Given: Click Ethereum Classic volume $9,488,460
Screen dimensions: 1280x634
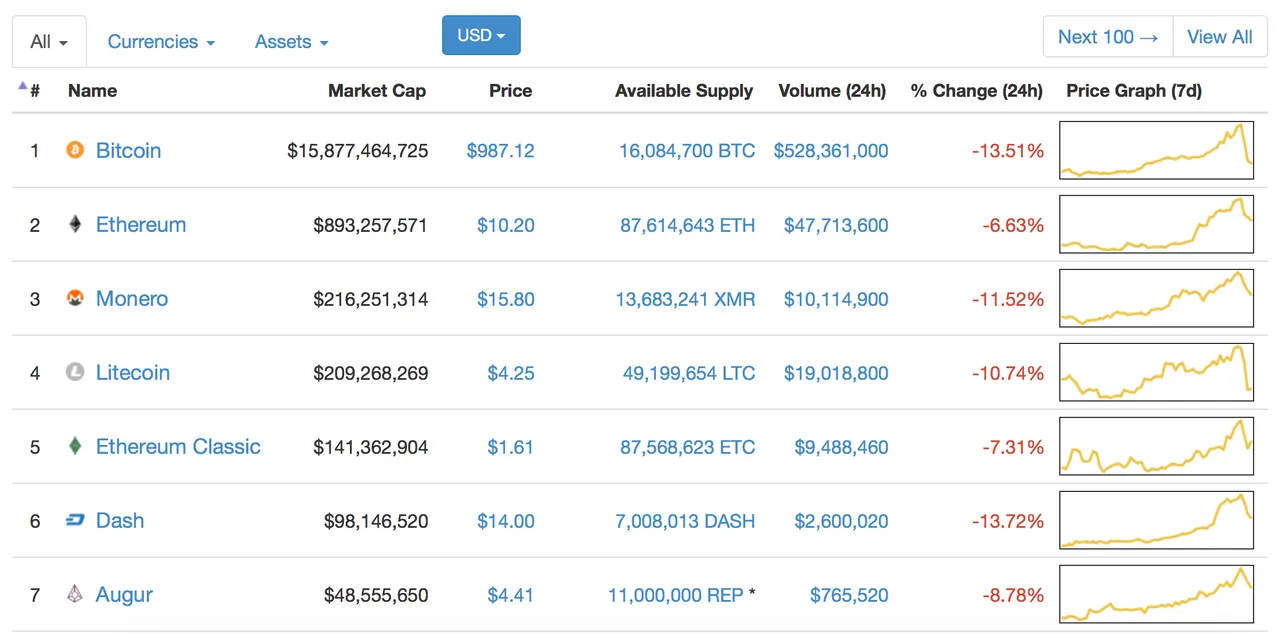Looking at the screenshot, I should pyautogui.click(x=841, y=447).
